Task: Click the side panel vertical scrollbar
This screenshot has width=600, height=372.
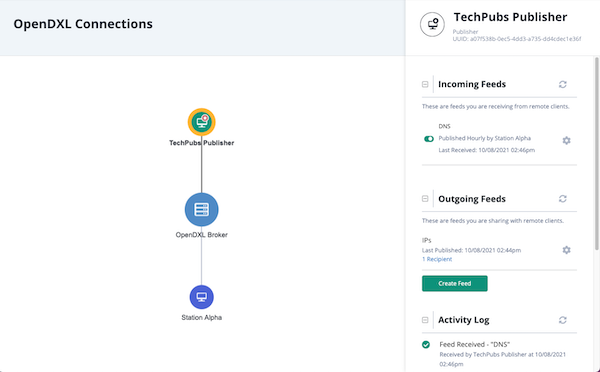Action: [597, 153]
